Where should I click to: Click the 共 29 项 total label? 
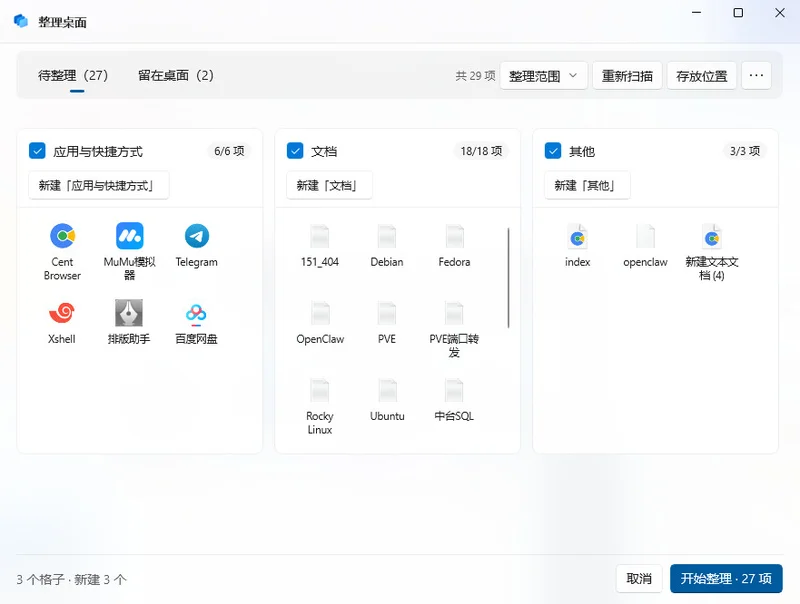476,76
